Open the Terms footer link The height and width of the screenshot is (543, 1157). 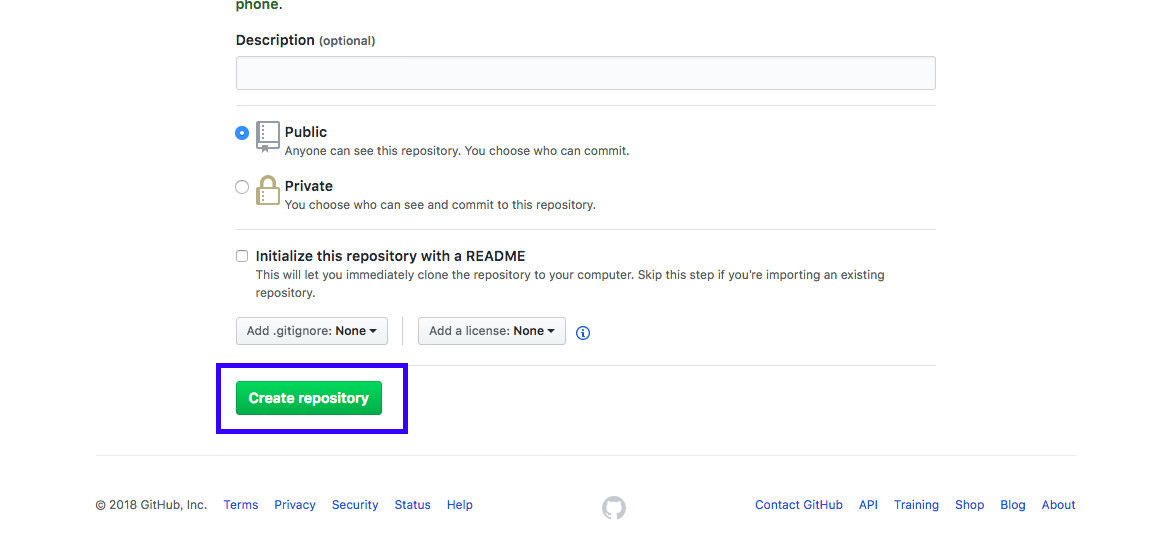coord(241,505)
